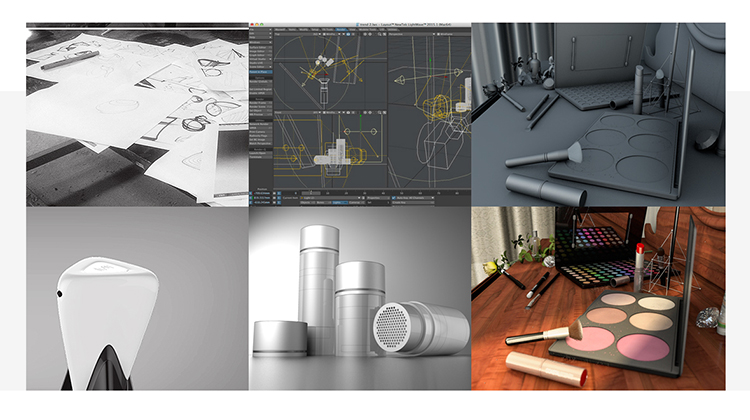Click the Create Key button
Image resolution: width=750 pixels, height=420 pixels.
413,202
